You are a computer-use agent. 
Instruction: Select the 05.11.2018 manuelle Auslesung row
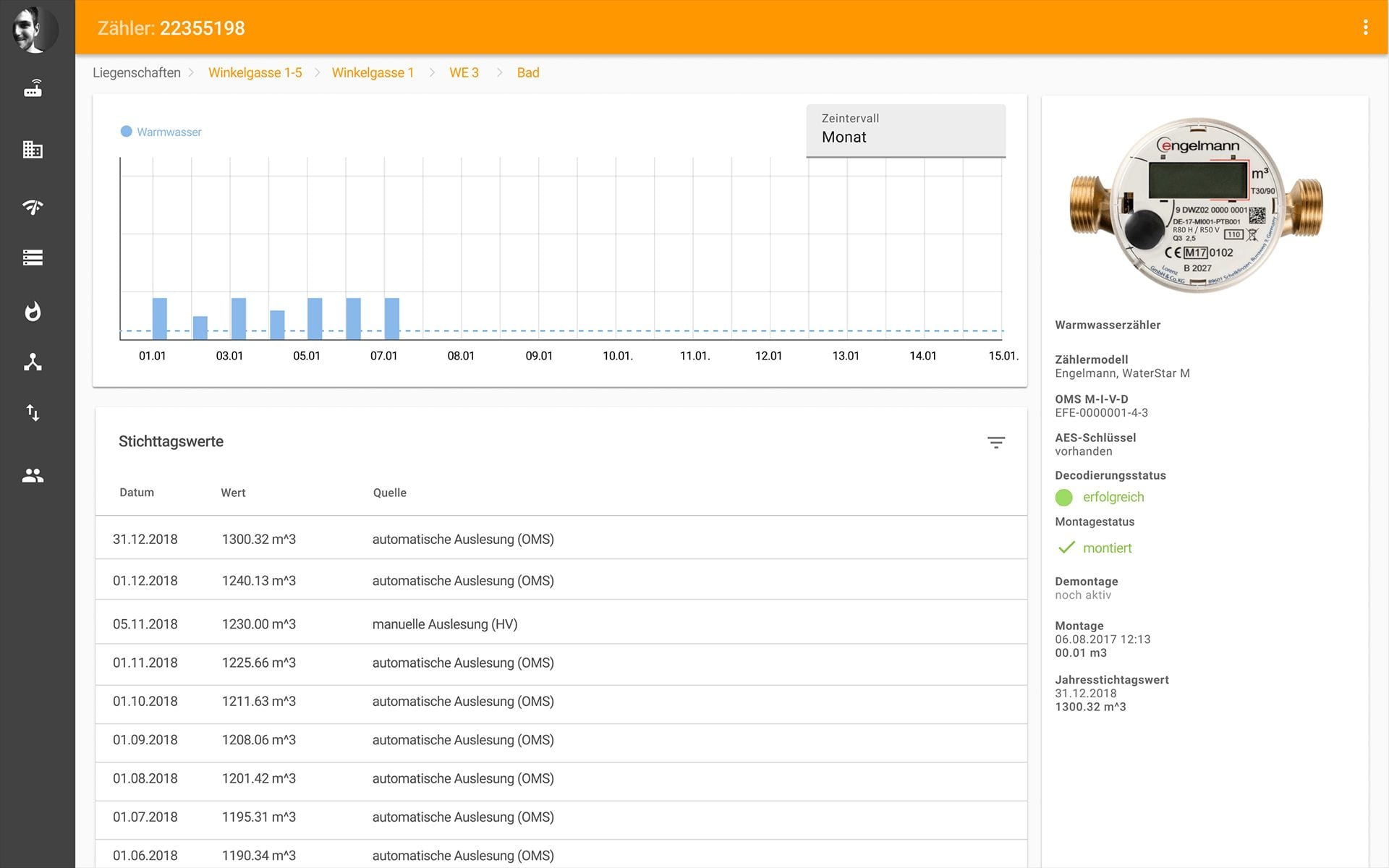[561, 624]
